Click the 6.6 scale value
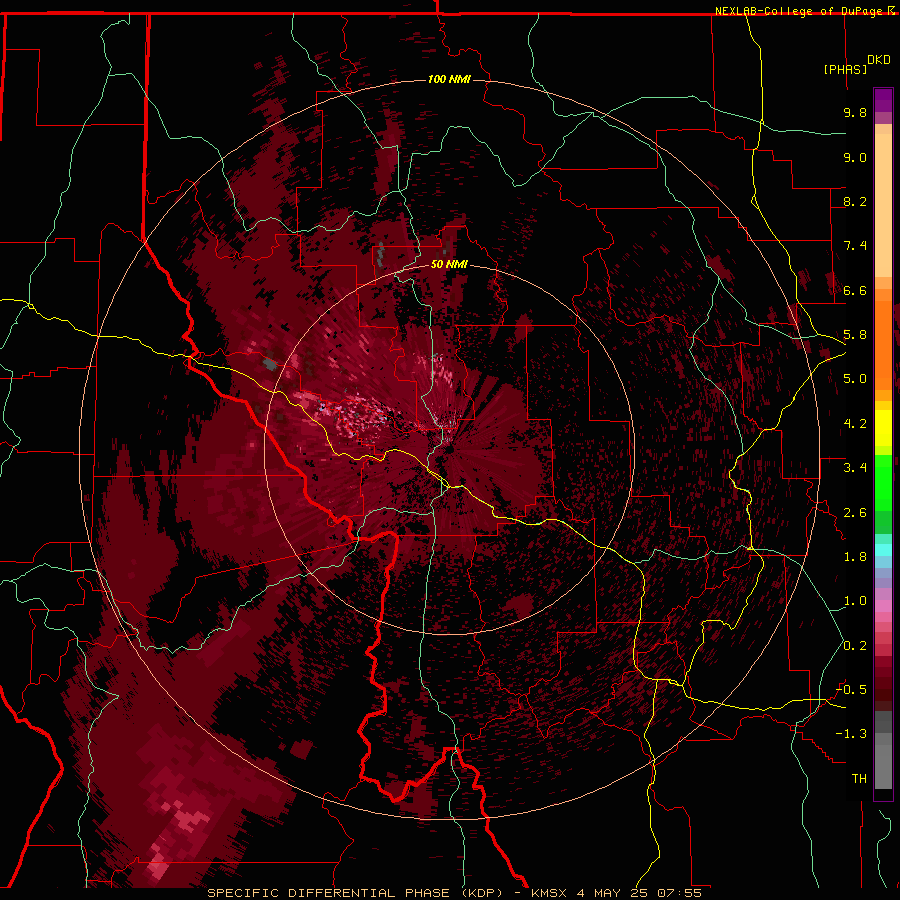Screen dimensions: 900x900 [x=855, y=290]
